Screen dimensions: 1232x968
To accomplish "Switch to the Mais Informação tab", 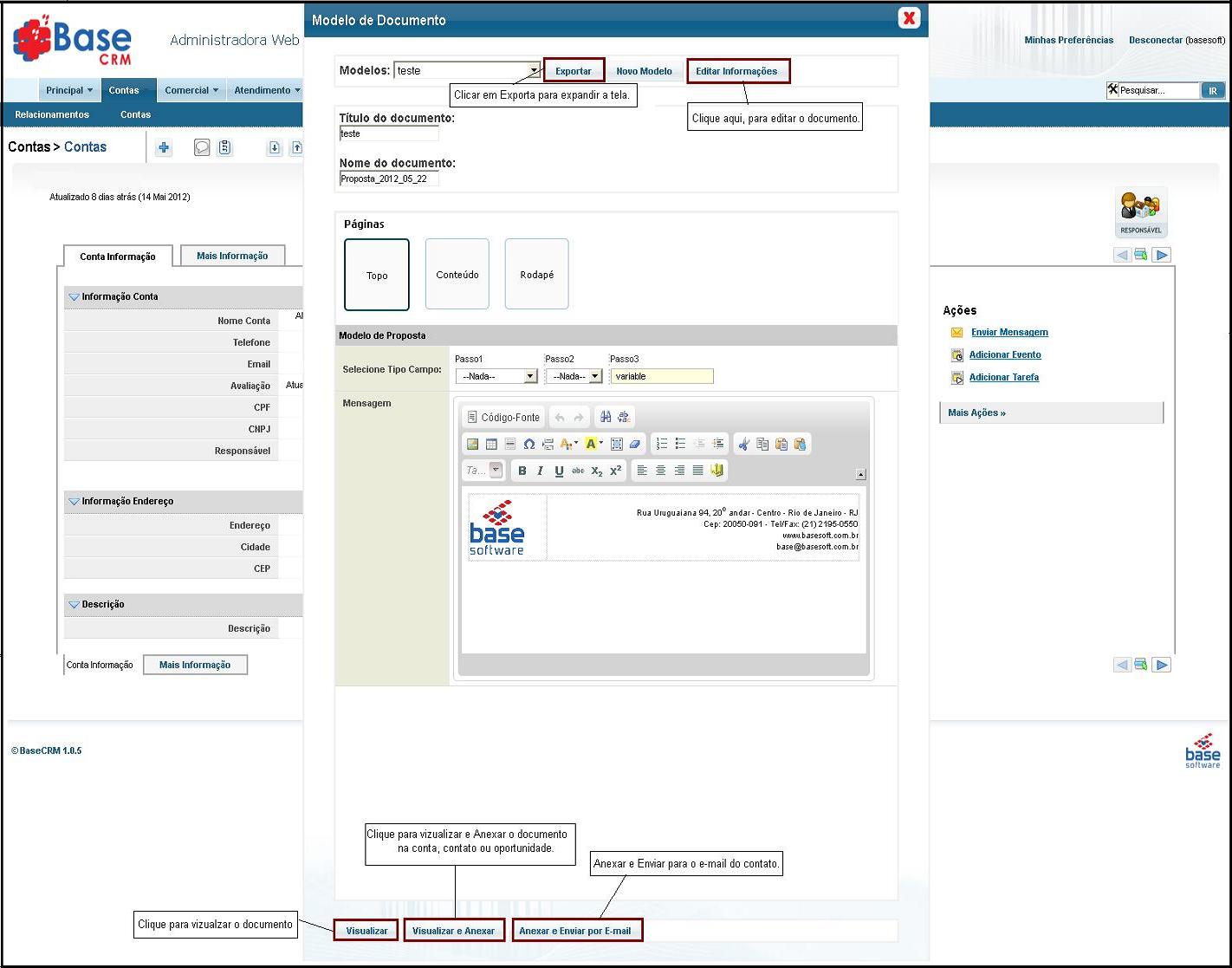I will tap(232, 255).
